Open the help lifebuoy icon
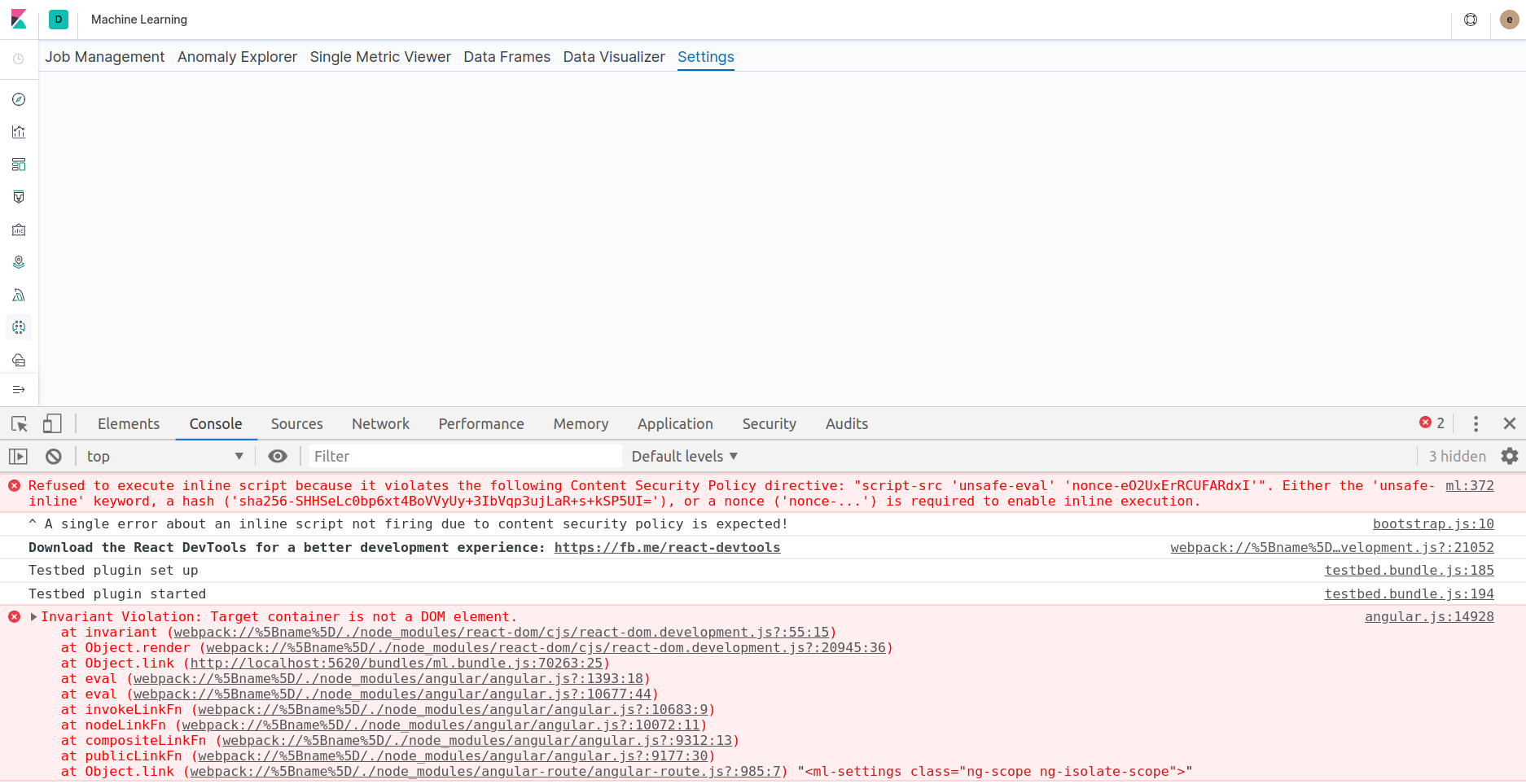This screenshot has height=784, width=1526. 1471,20
